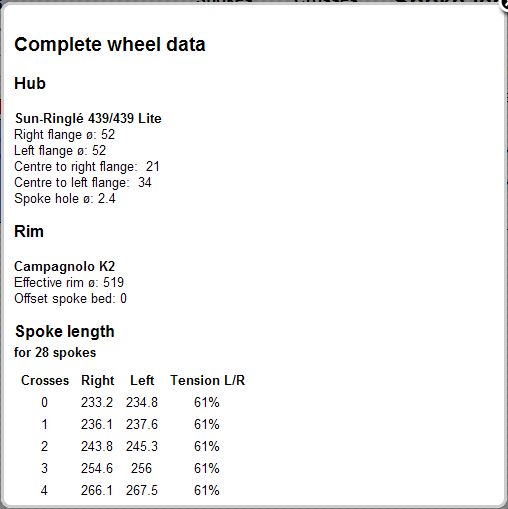
Task: Click the Campagnolo K2 rim name
Action: [x=65, y=267]
